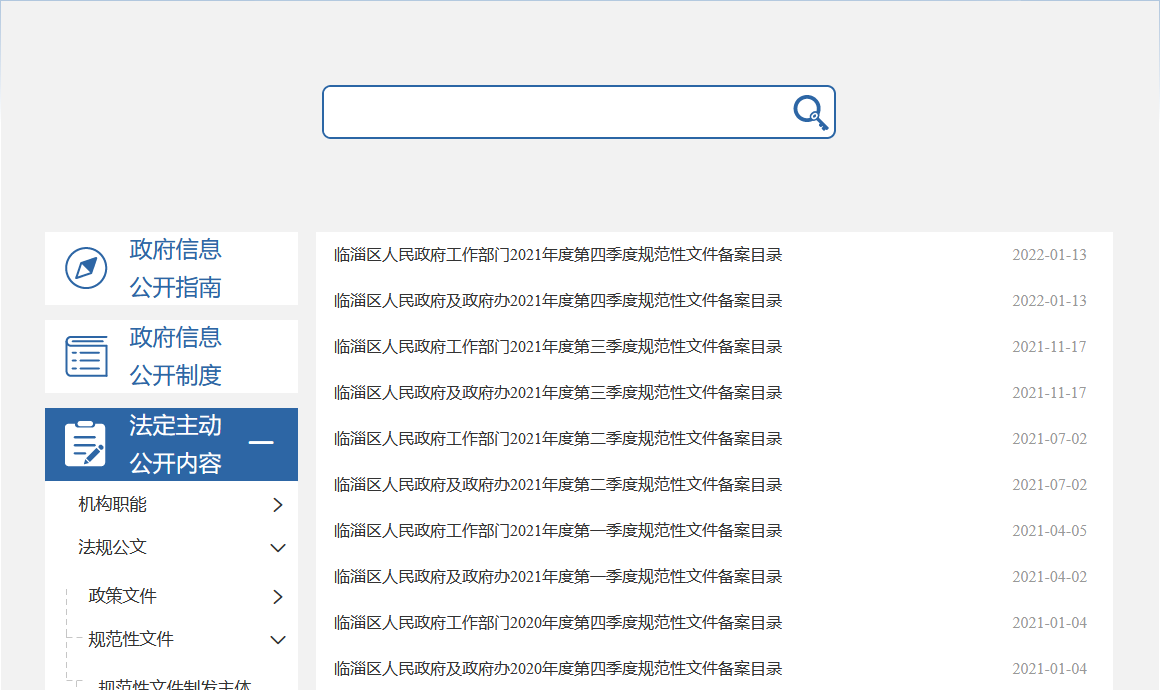Screen dimensions: 1160x690
Task: Click into the search input box
Action: click(555, 112)
